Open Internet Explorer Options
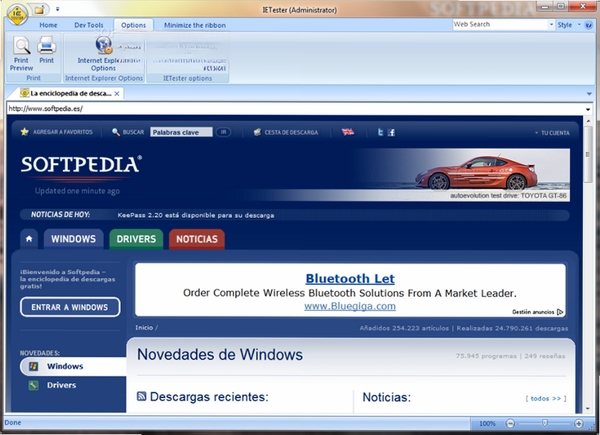This screenshot has height=435, width=600. 103,54
